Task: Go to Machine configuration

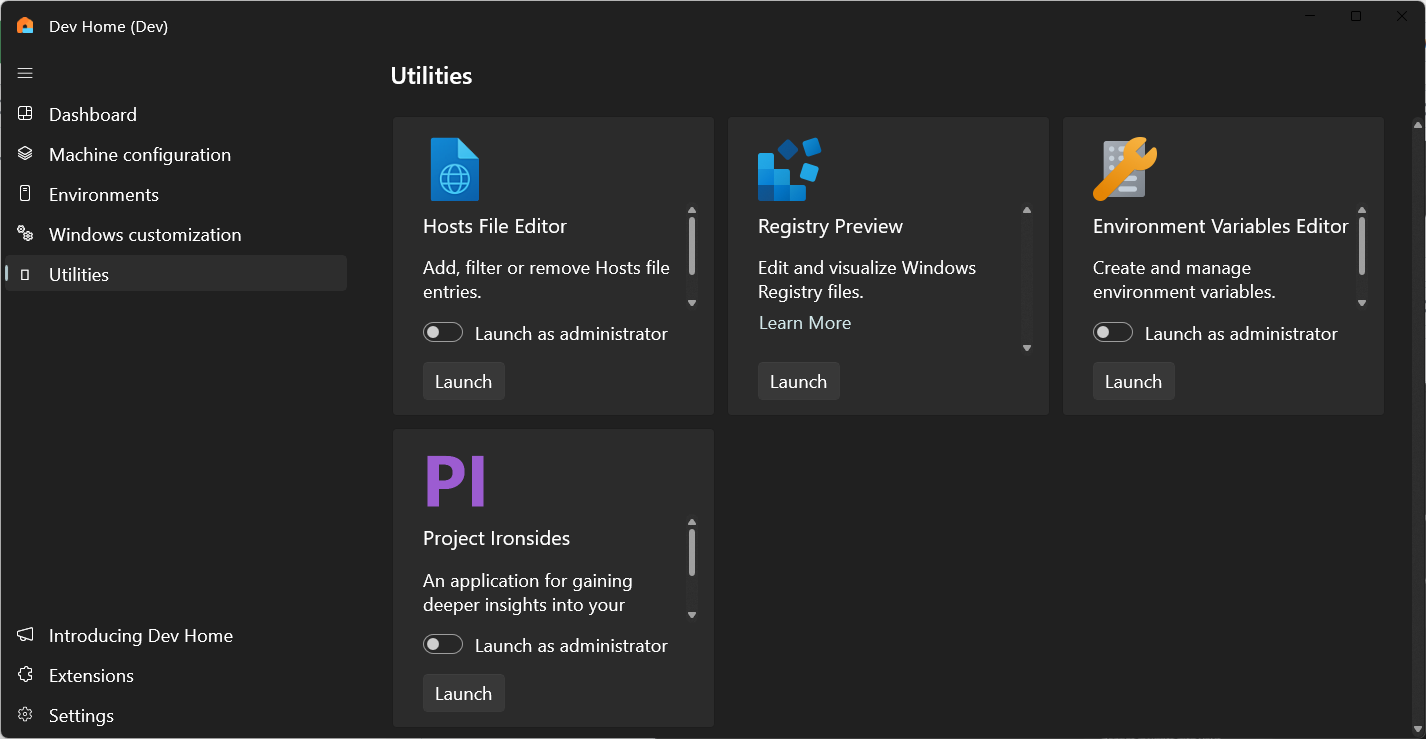Action: coord(176,154)
